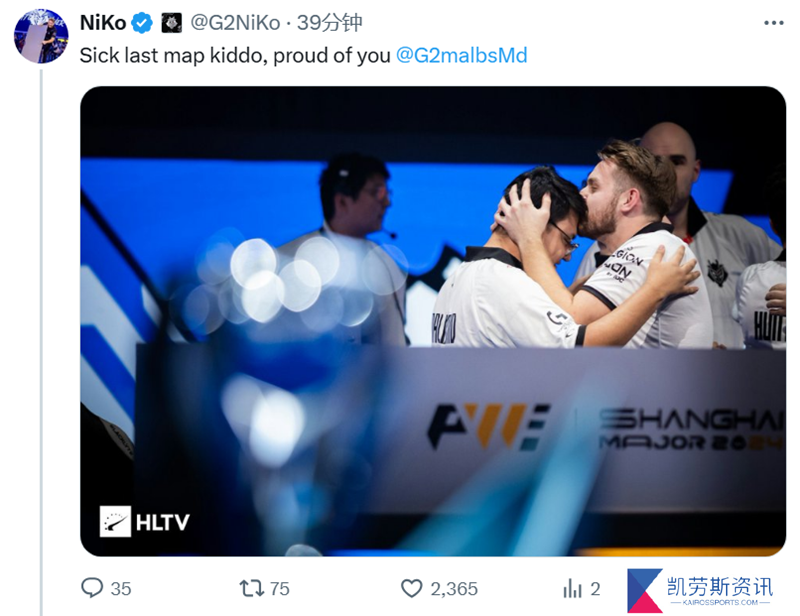This screenshot has width=800, height=616.
Task: Click the retweet count 75
Action: 279,589
